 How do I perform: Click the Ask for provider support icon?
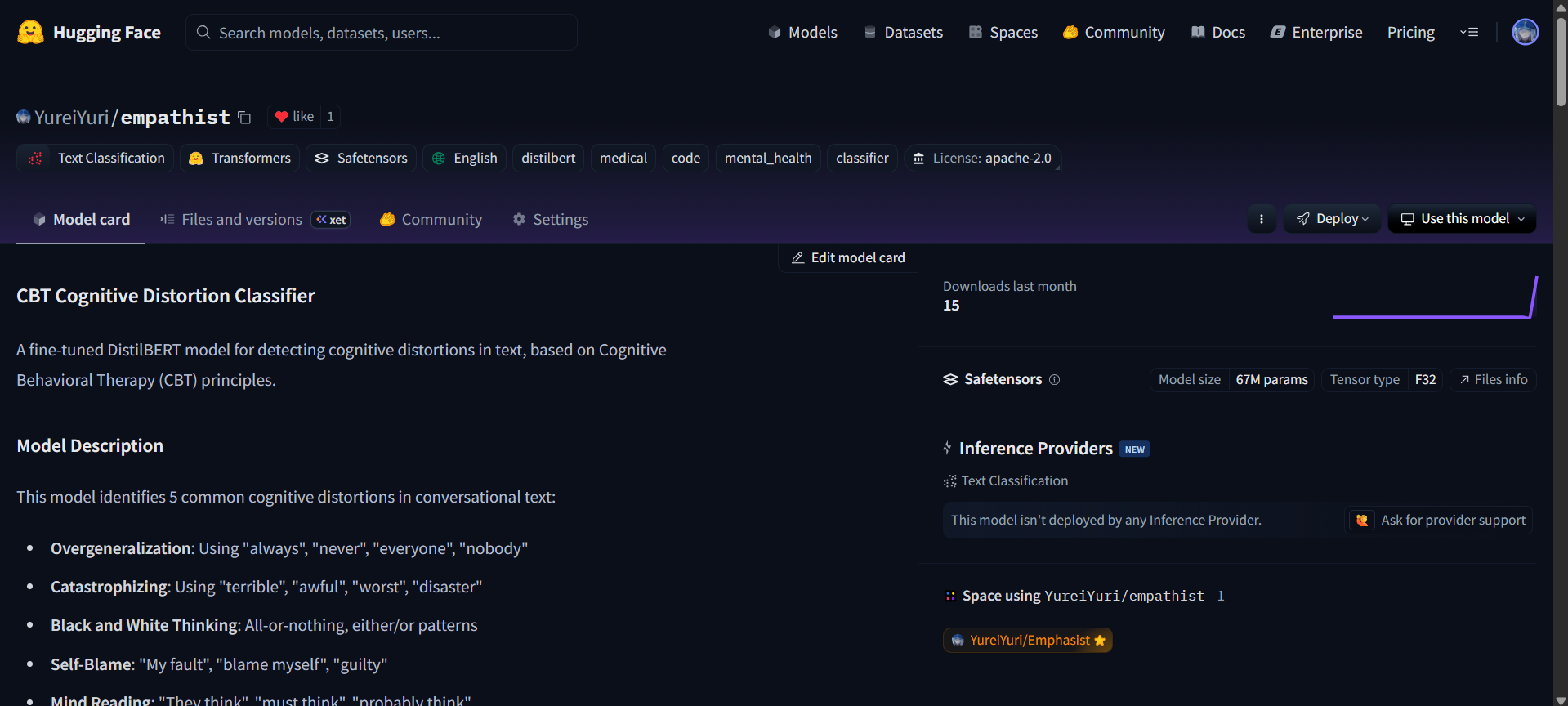click(x=1361, y=520)
